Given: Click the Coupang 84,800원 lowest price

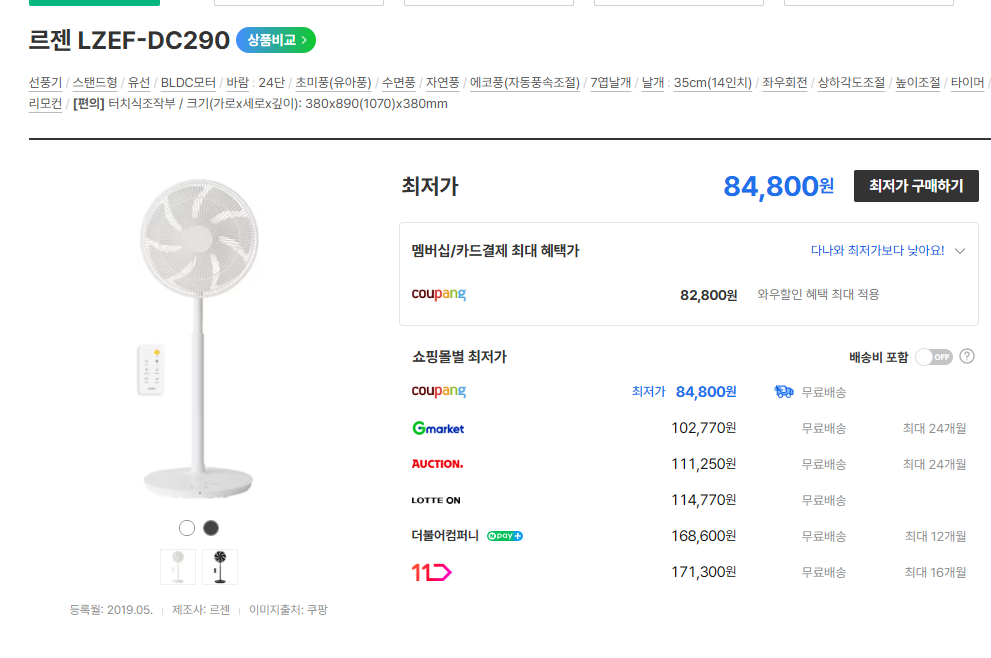Looking at the screenshot, I should pyautogui.click(x=706, y=392).
